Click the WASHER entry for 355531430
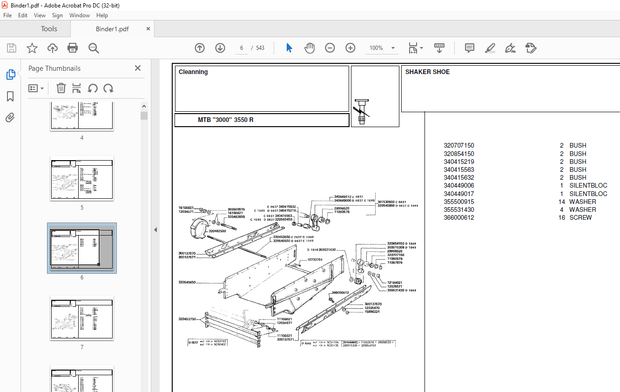The height and width of the screenshot is (392, 620). coord(582,210)
